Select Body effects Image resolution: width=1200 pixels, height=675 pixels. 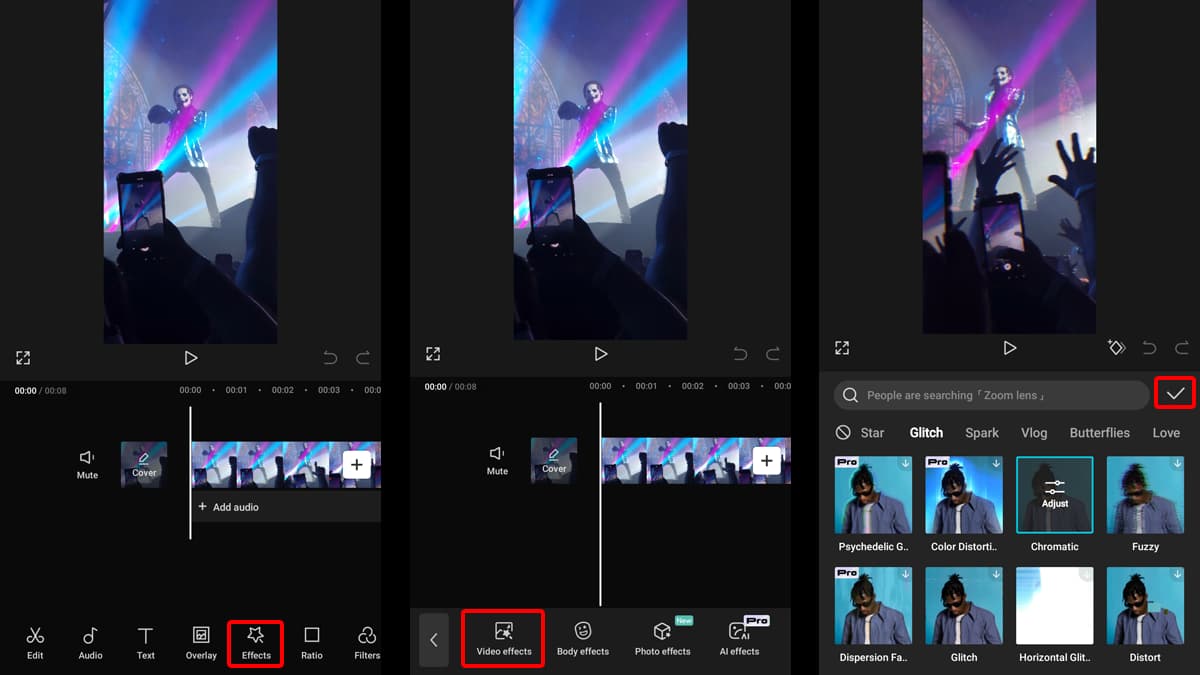point(582,637)
